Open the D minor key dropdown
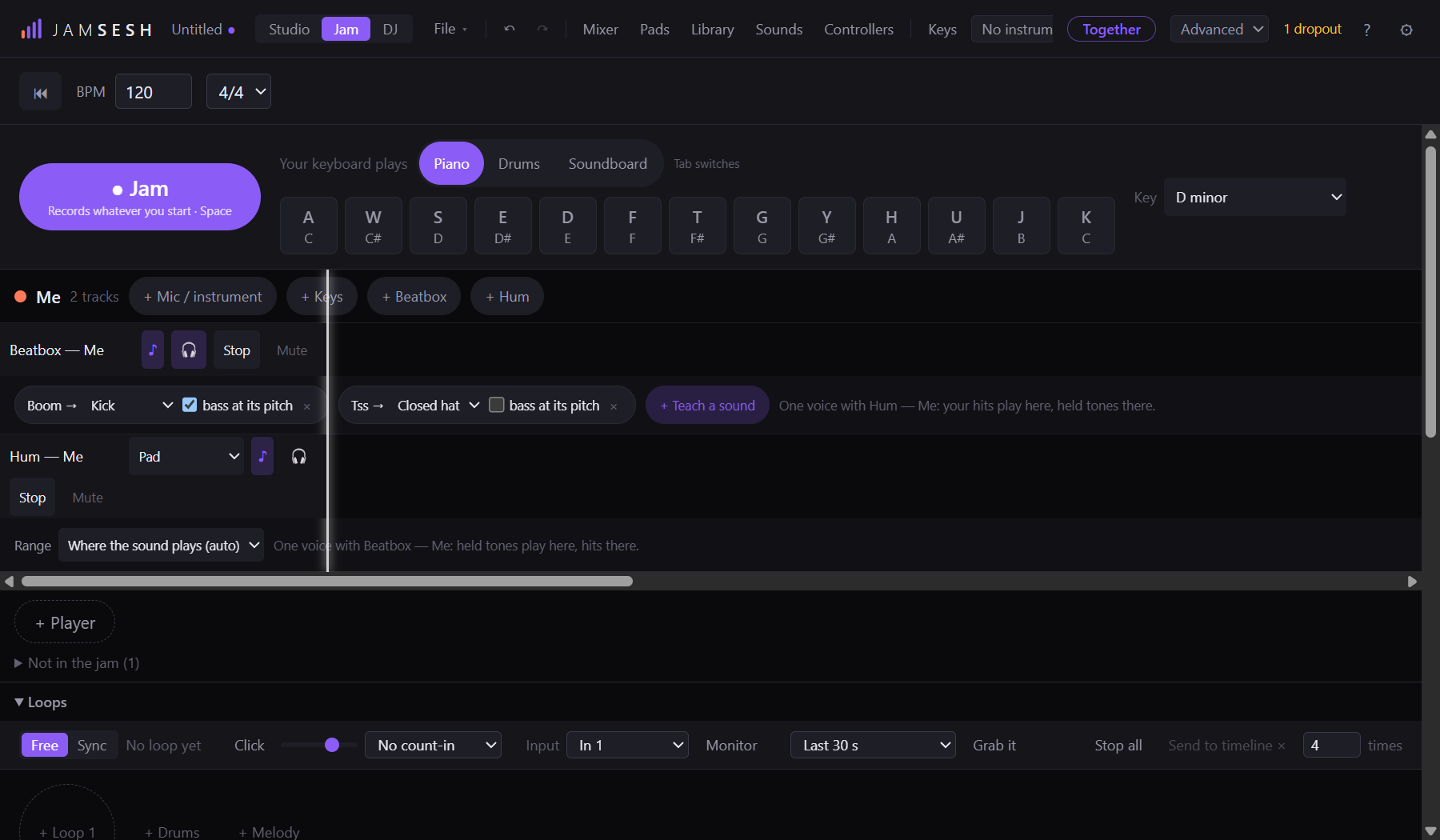This screenshot has width=1440, height=840. (x=1254, y=198)
